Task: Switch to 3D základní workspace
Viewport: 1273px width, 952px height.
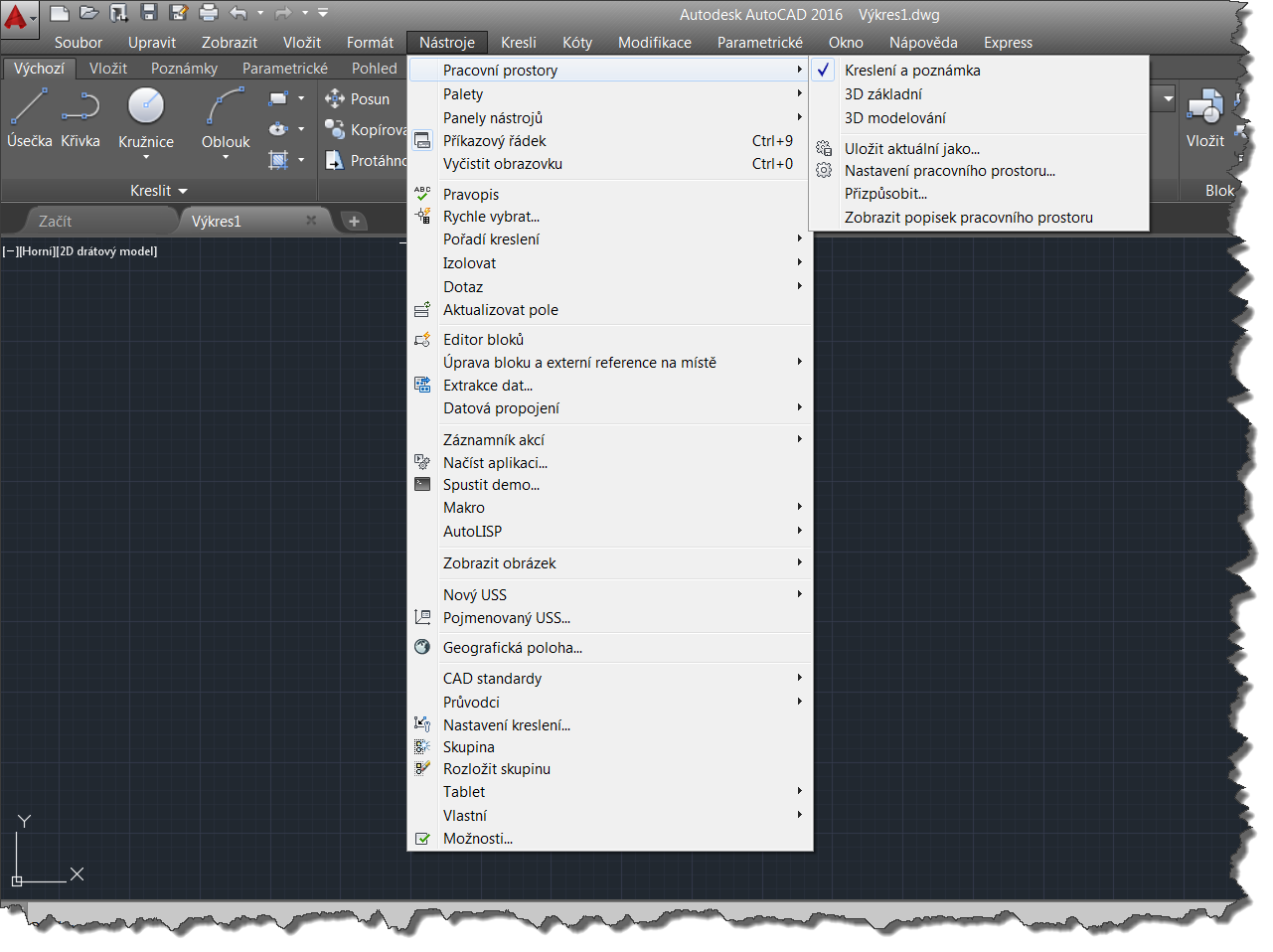Action: click(882, 94)
